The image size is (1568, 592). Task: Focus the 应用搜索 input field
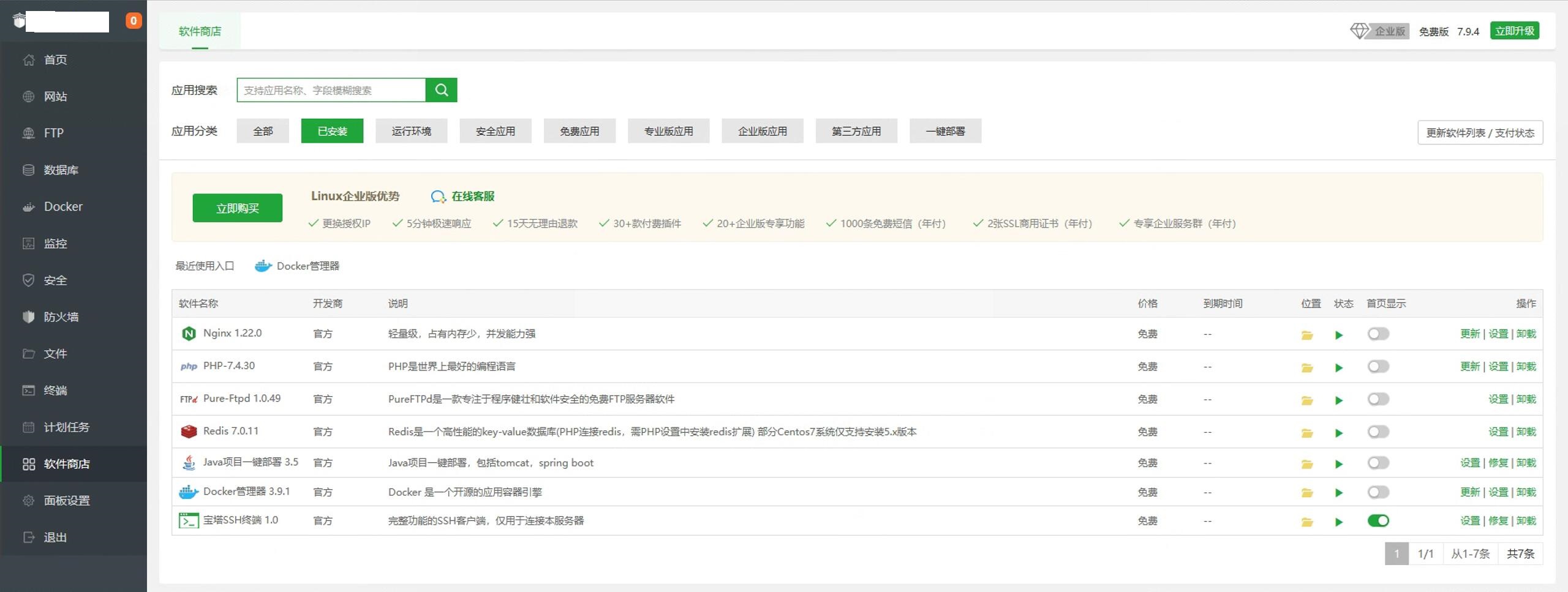coord(331,90)
